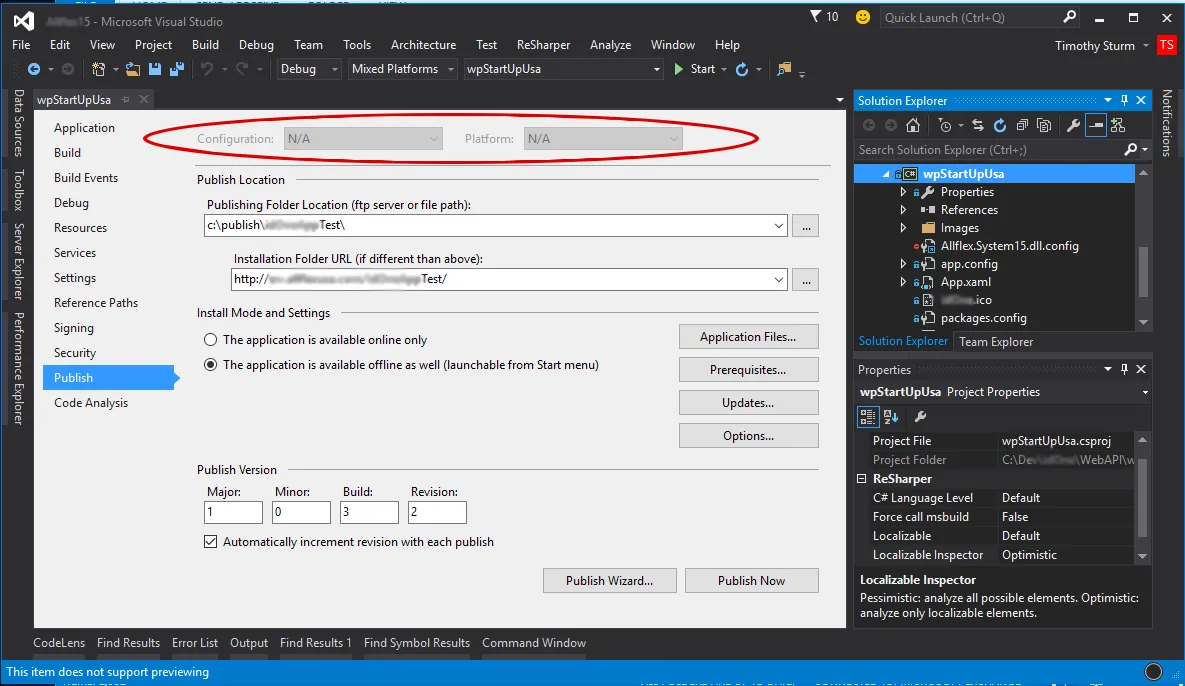Click the Open File folder icon

(x=132, y=69)
